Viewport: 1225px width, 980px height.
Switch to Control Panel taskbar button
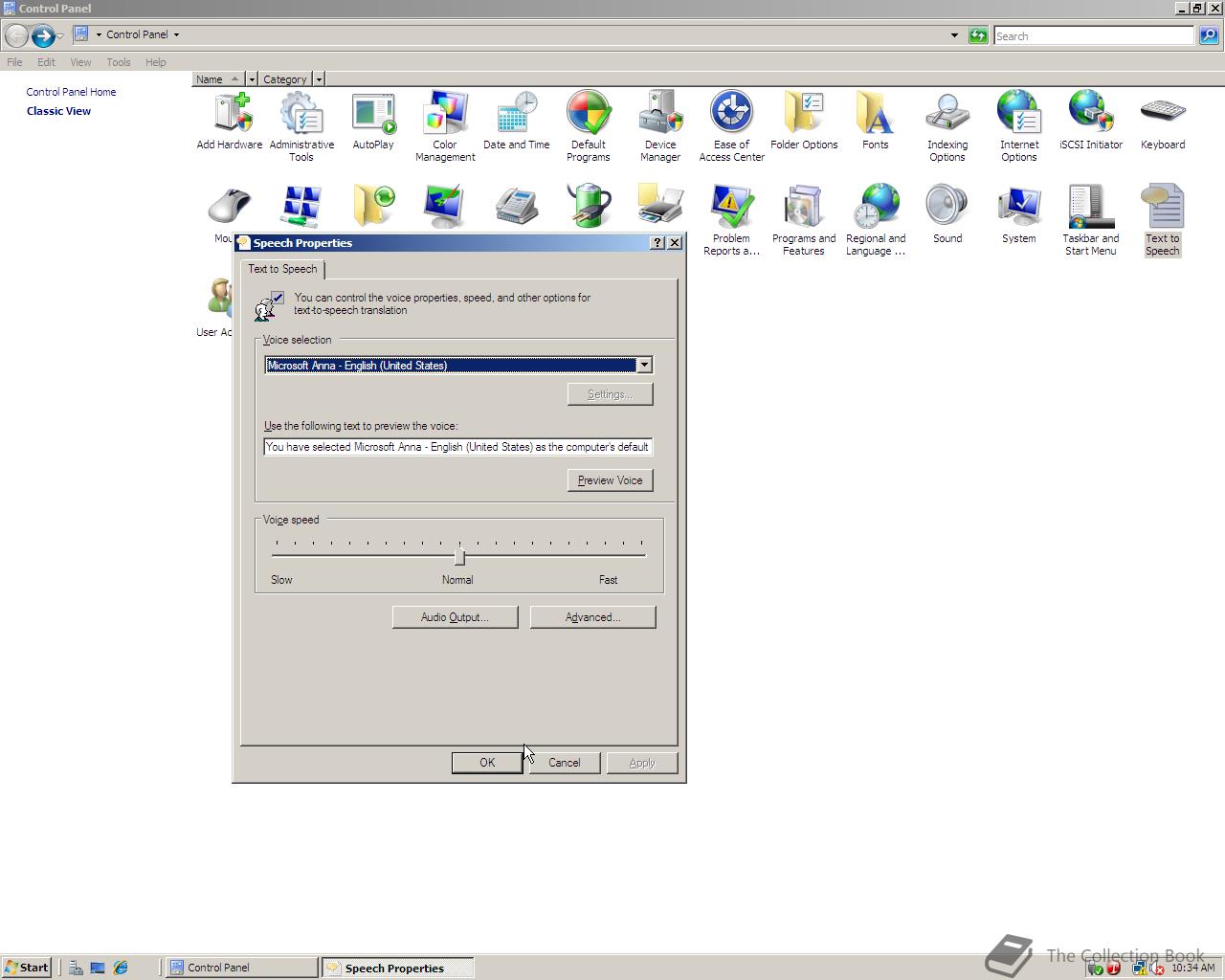coord(242,968)
